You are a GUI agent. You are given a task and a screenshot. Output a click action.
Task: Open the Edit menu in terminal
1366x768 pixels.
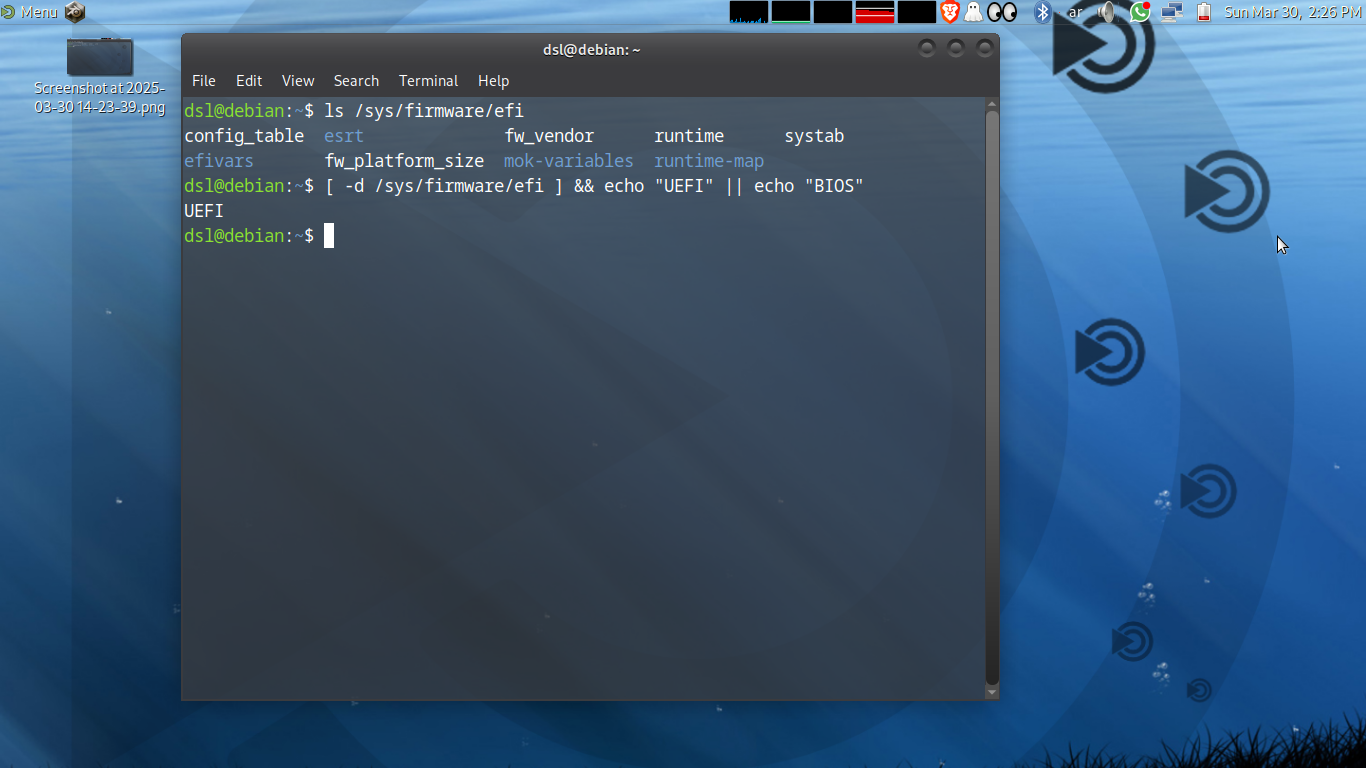pyautogui.click(x=249, y=81)
